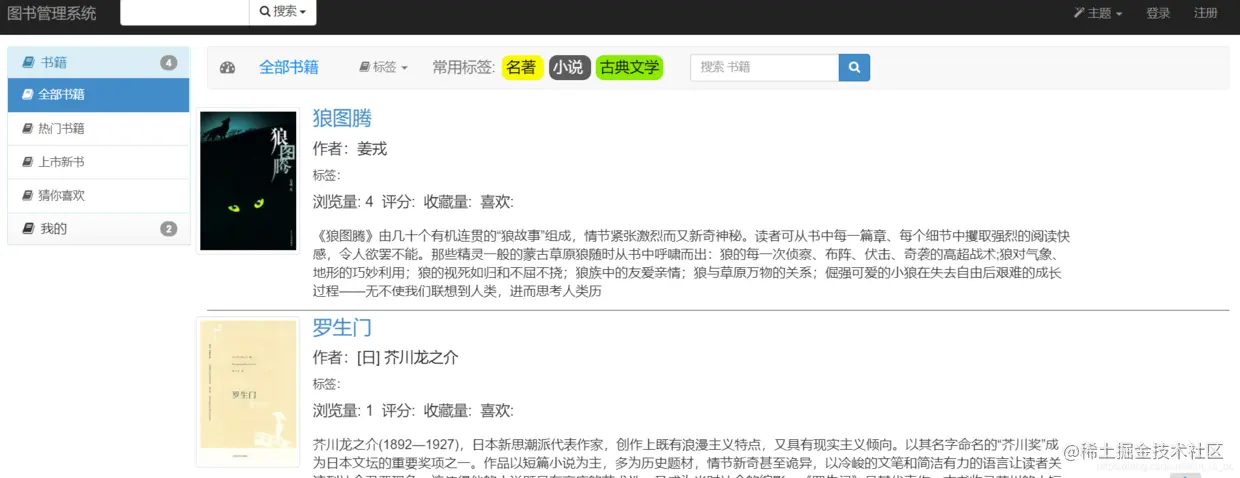
Task: Open the 主题 theme dropdown
Action: click(1098, 13)
